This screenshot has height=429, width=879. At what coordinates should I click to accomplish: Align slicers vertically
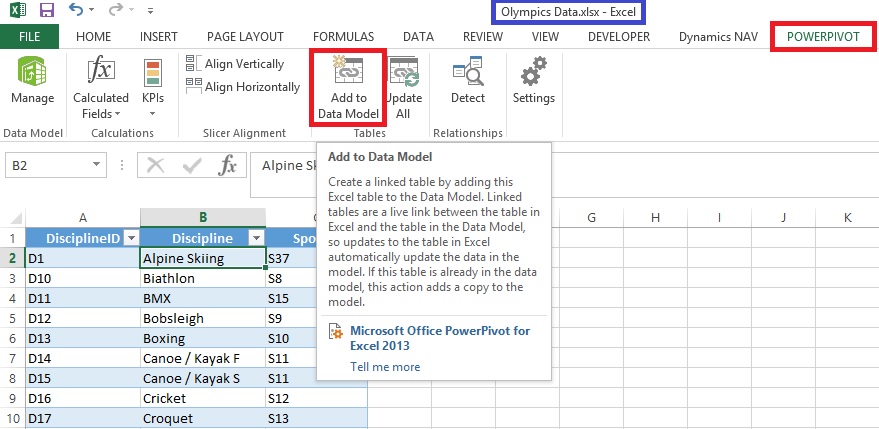click(x=235, y=64)
